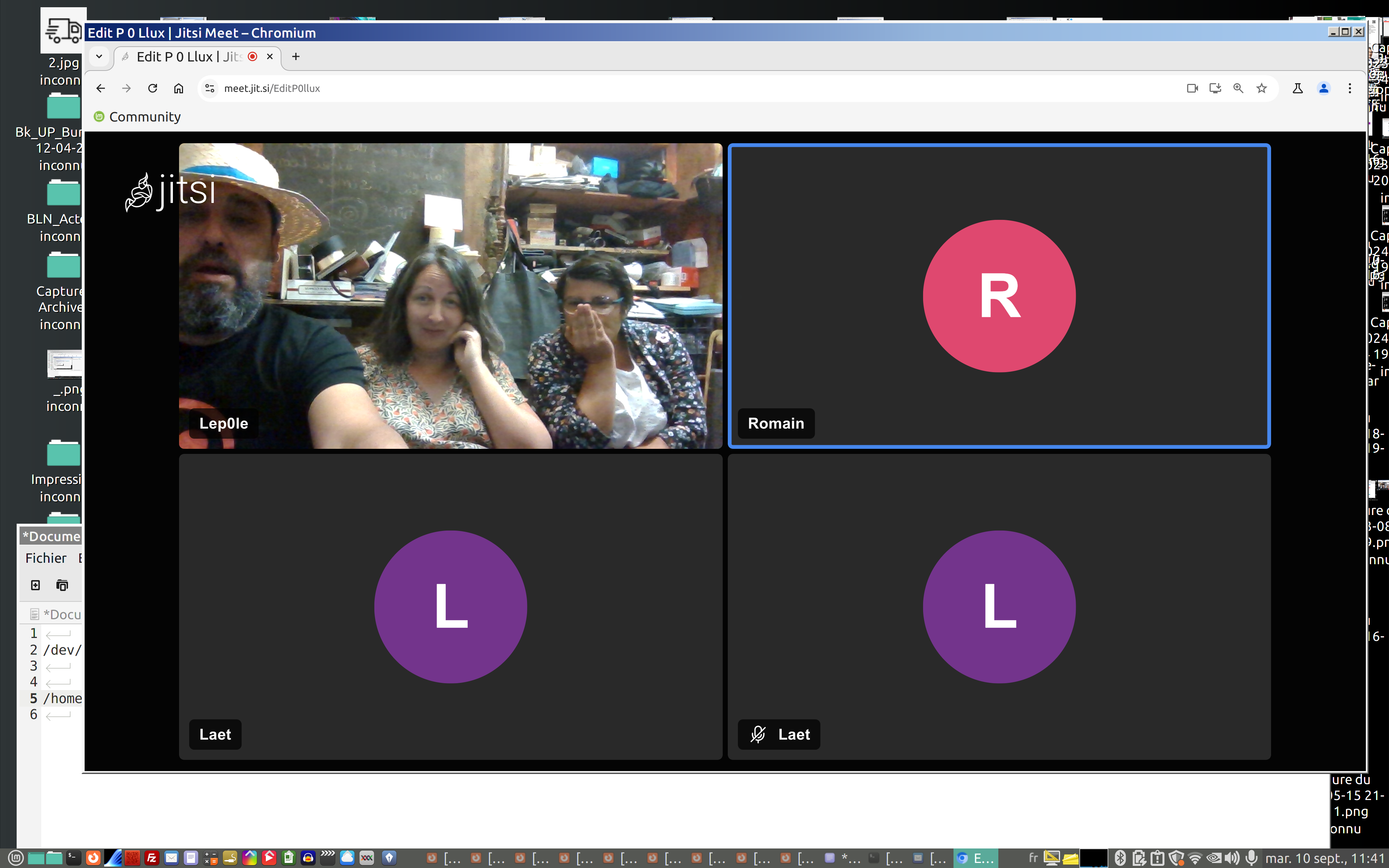Bookmark this page with the star icon
Image resolution: width=1389 pixels, height=868 pixels.
(x=1262, y=88)
